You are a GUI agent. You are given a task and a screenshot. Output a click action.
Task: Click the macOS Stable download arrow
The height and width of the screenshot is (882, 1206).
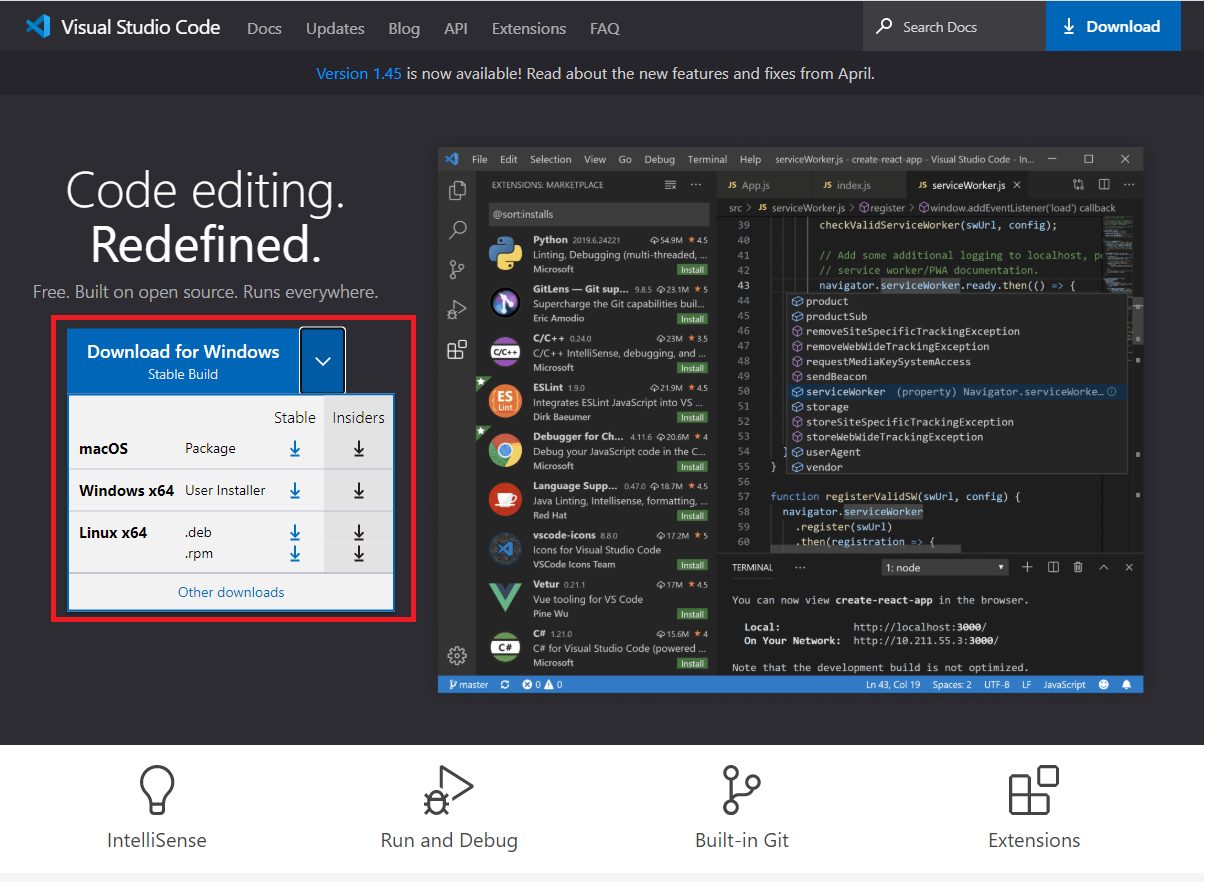(x=295, y=449)
